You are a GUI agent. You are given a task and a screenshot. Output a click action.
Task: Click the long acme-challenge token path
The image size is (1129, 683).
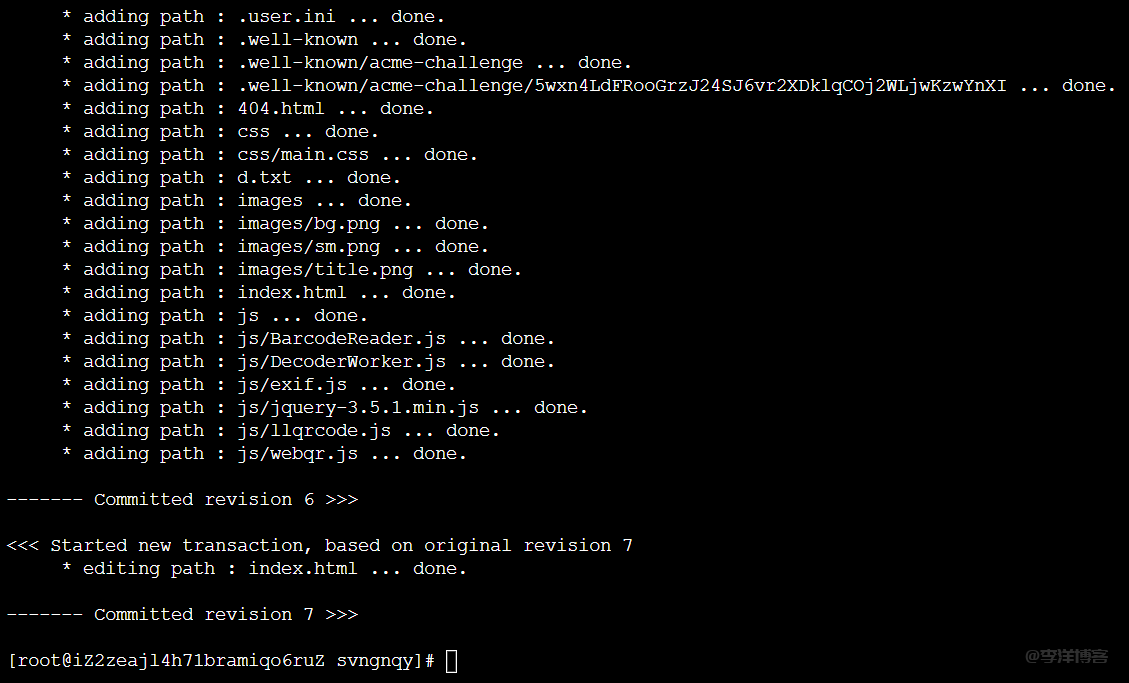pyautogui.click(x=622, y=86)
